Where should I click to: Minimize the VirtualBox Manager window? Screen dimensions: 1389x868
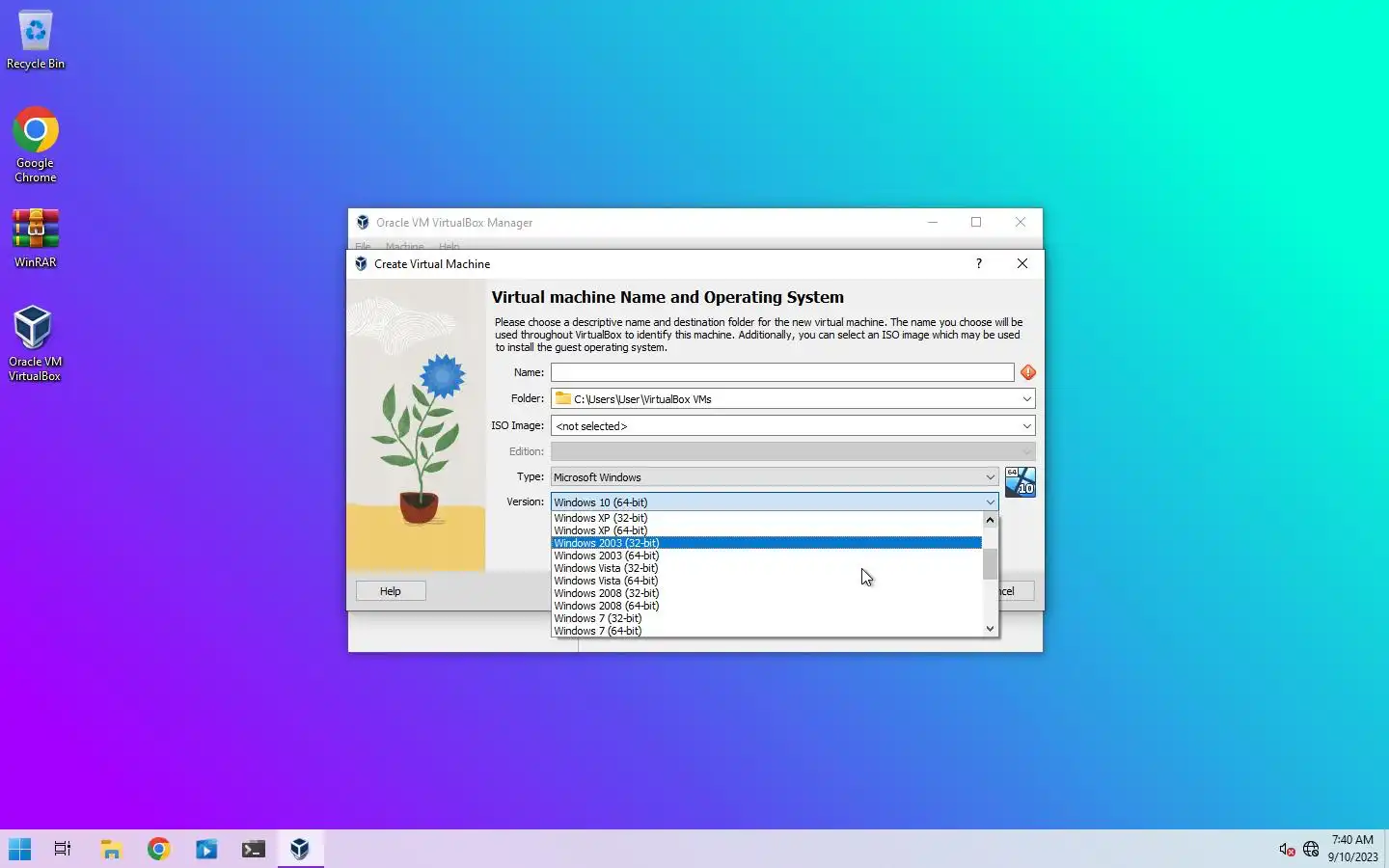(933, 222)
